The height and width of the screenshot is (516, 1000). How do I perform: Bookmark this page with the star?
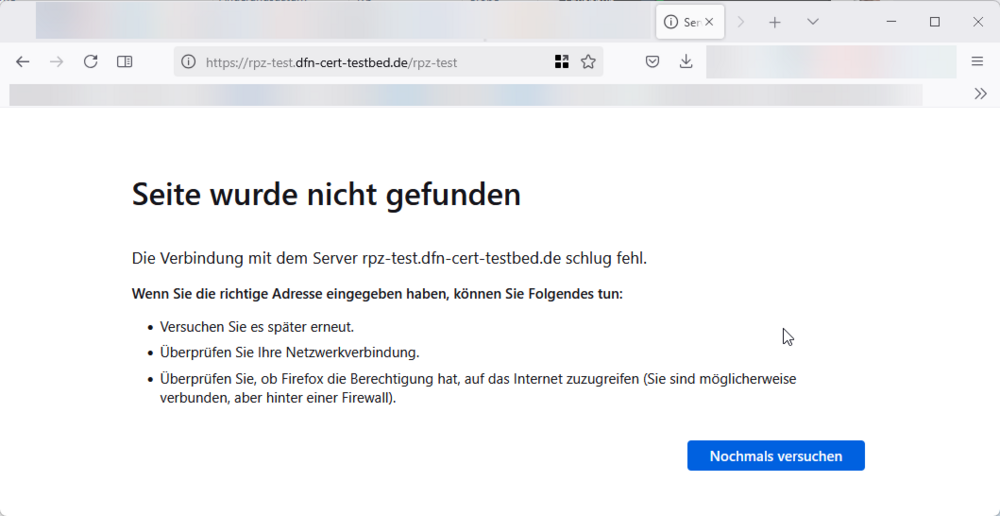588,62
